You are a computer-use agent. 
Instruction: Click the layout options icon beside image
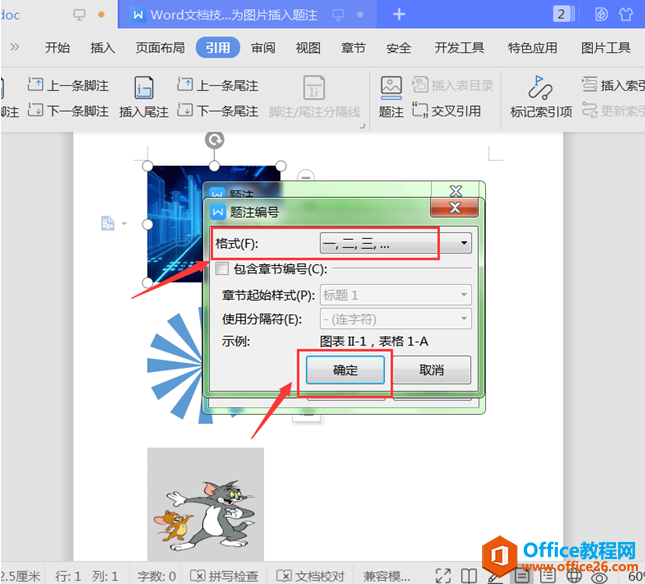point(108,223)
